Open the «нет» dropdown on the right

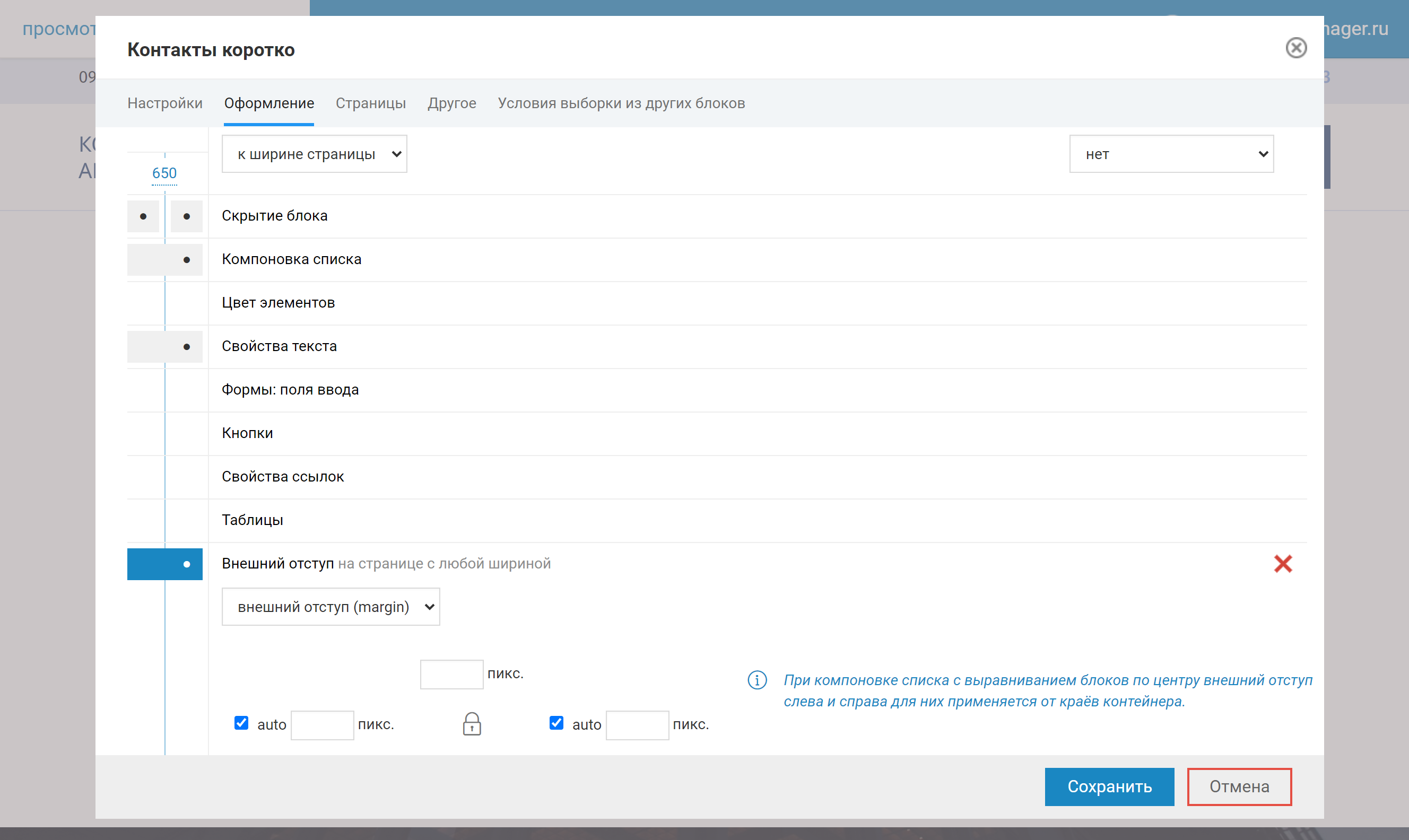(x=1171, y=153)
